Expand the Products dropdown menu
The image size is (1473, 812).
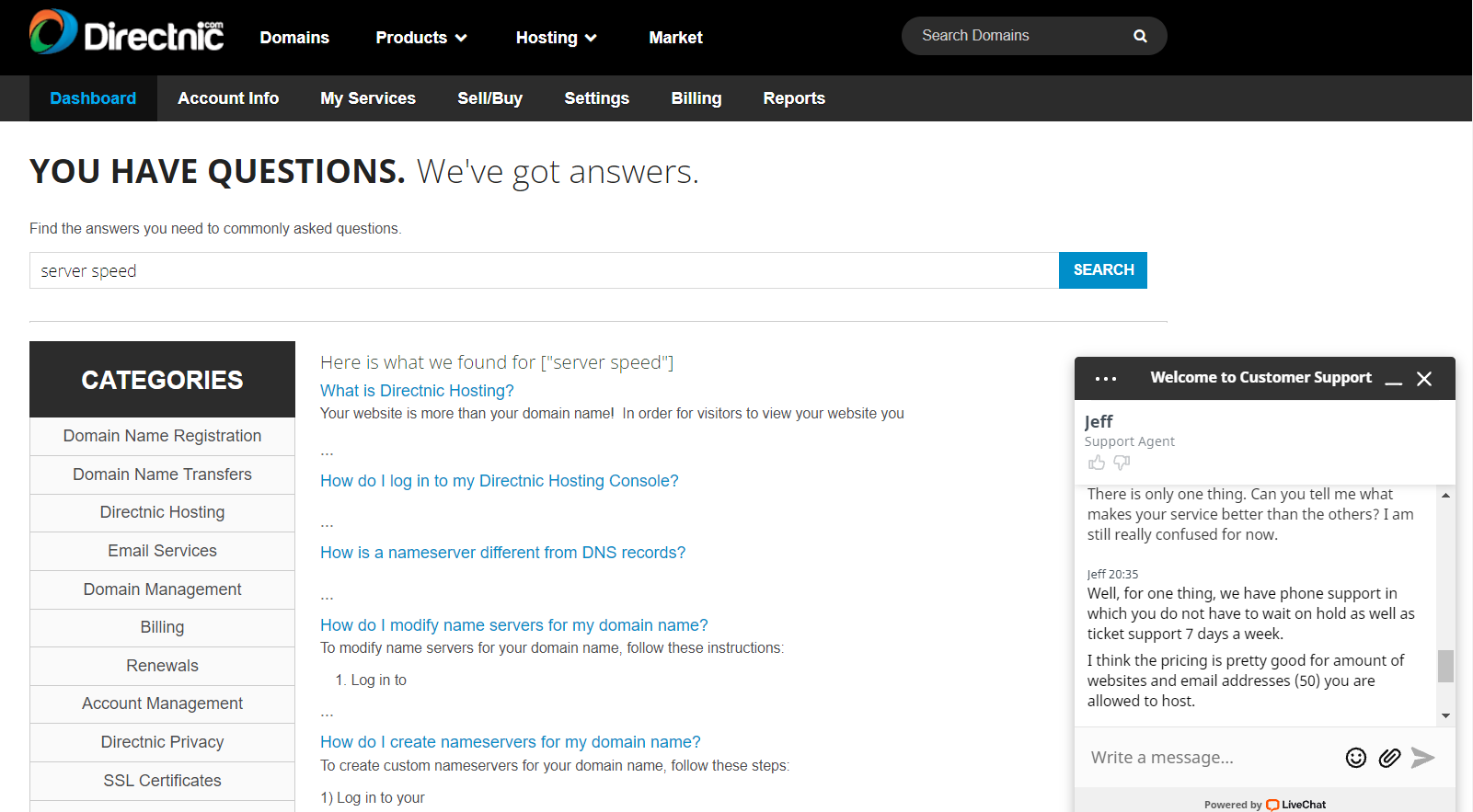(421, 38)
